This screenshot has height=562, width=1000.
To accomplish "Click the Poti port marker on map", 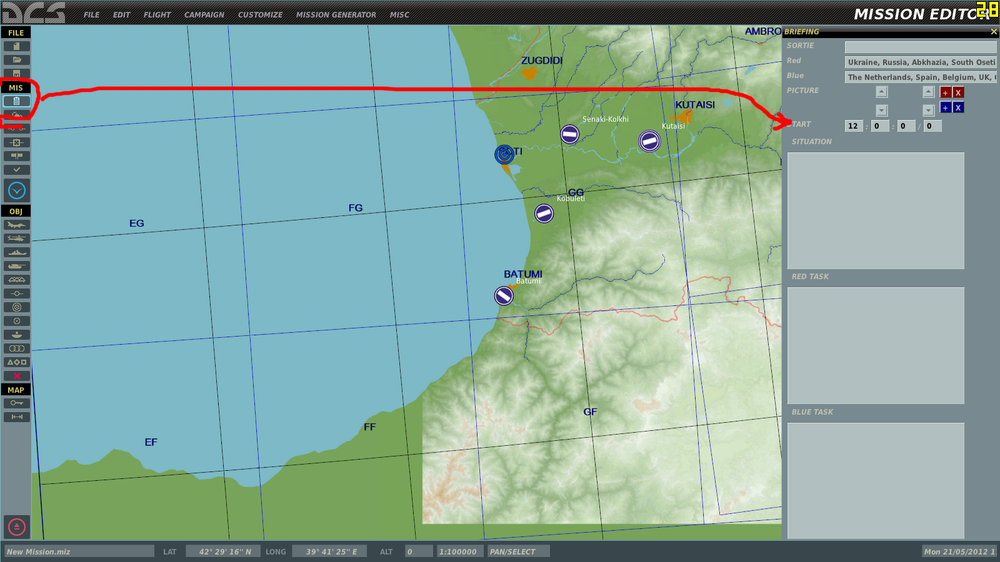I will 504,154.
